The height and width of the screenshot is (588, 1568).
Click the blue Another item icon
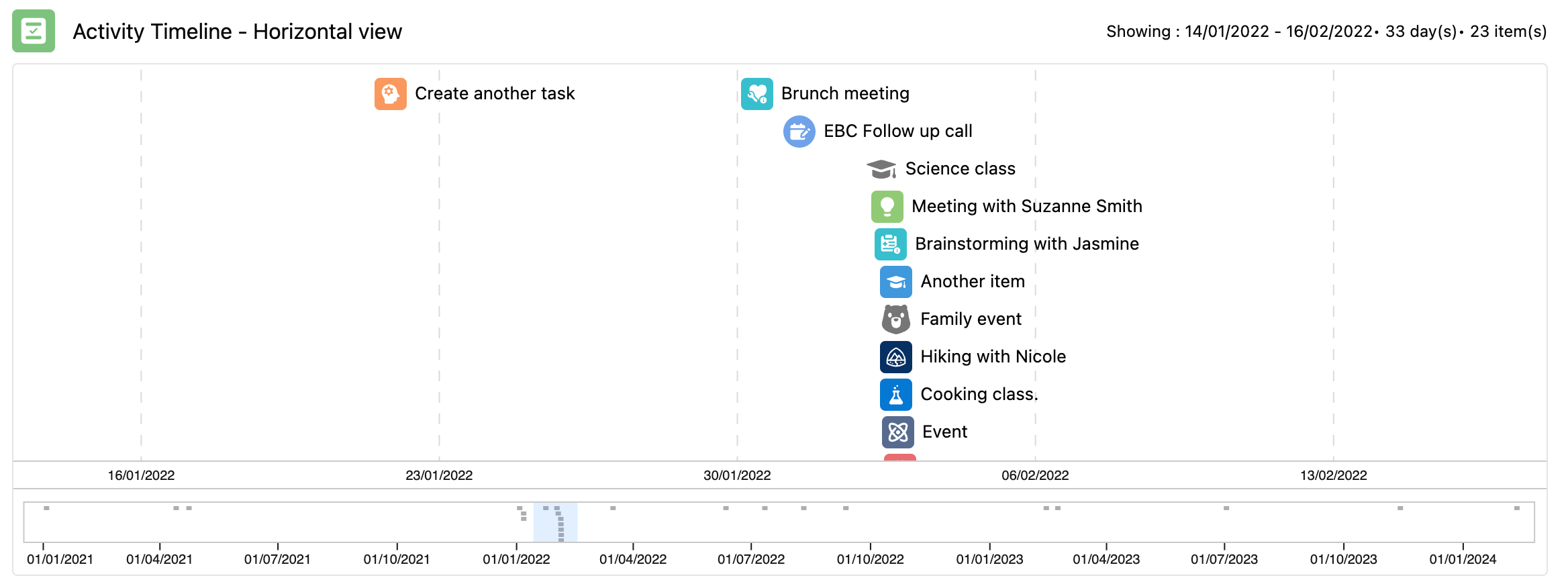(x=896, y=282)
